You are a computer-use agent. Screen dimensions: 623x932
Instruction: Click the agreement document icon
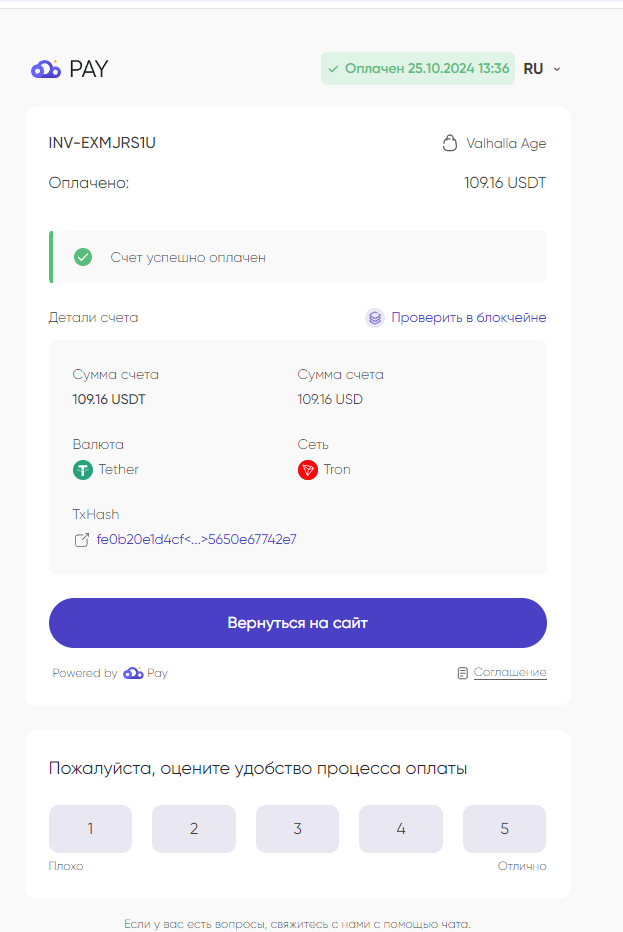point(462,673)
